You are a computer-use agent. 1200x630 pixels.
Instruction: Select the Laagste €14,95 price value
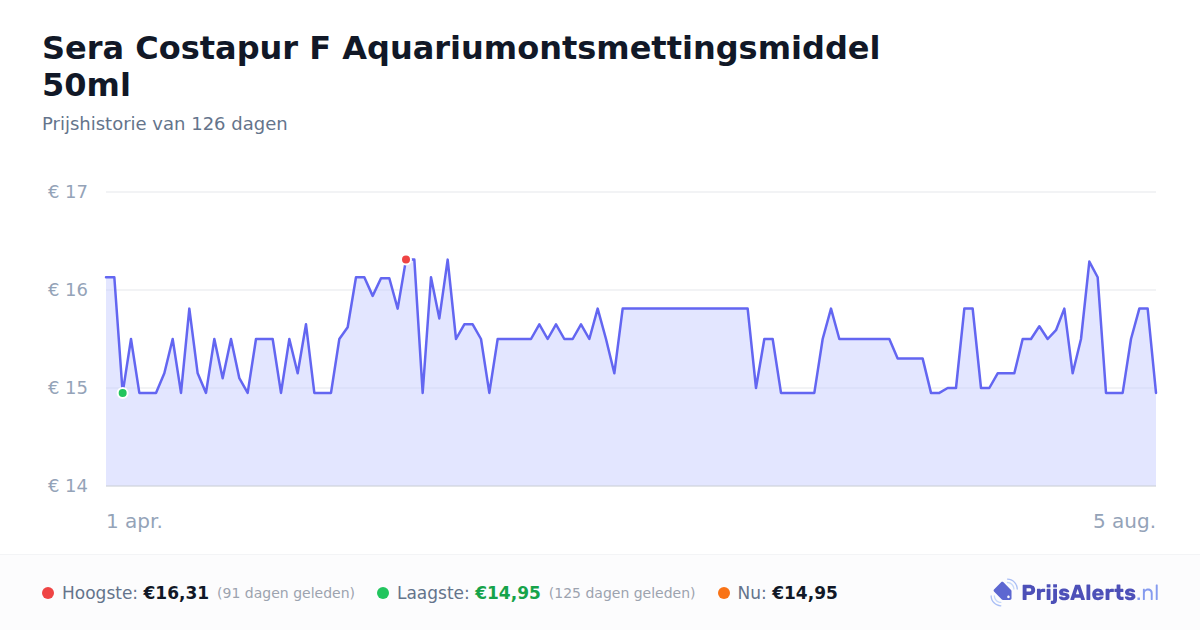click(507, 593)
